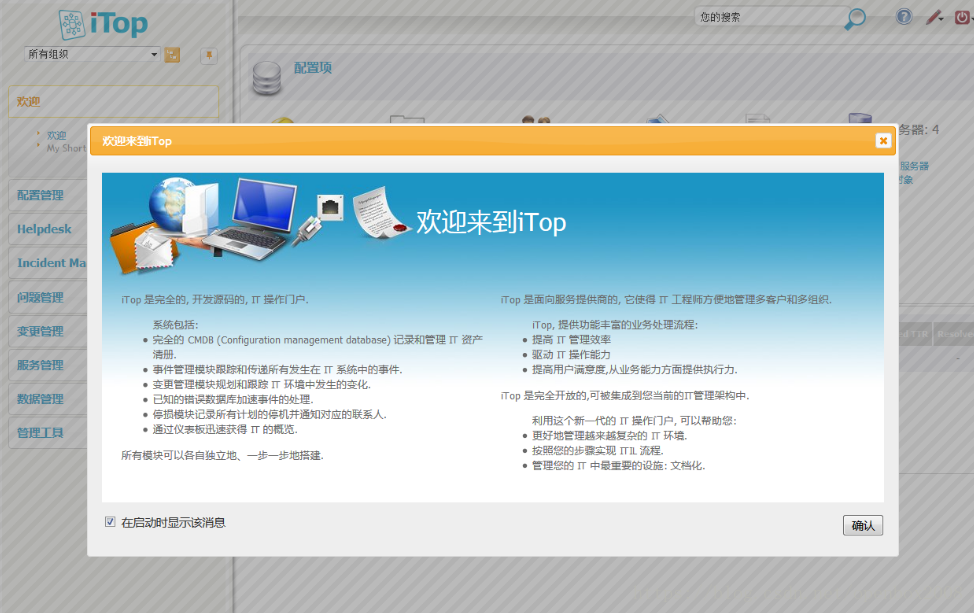
Task: Open the 欢迎 submenu link
Action: click(57, 135)
